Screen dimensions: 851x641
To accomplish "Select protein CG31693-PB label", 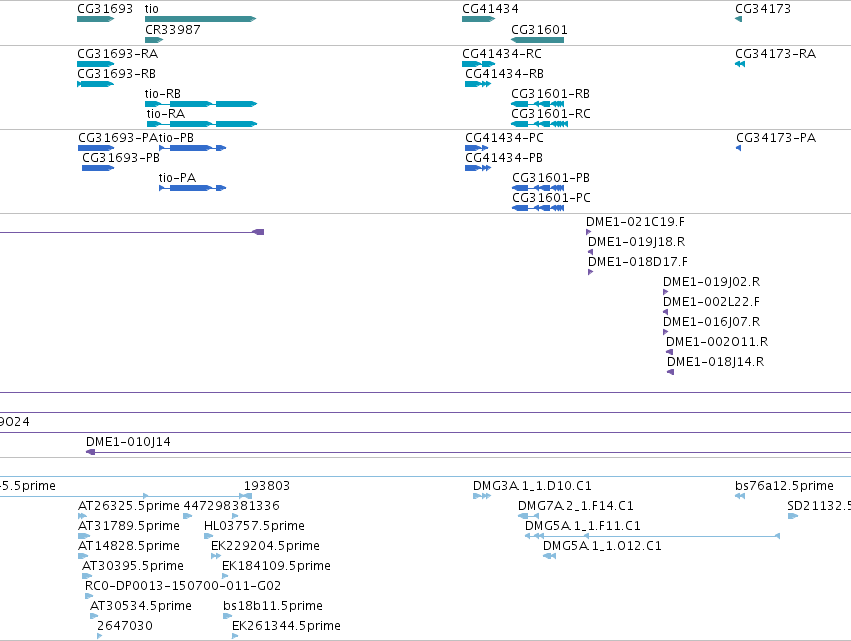I will [121, 158].
